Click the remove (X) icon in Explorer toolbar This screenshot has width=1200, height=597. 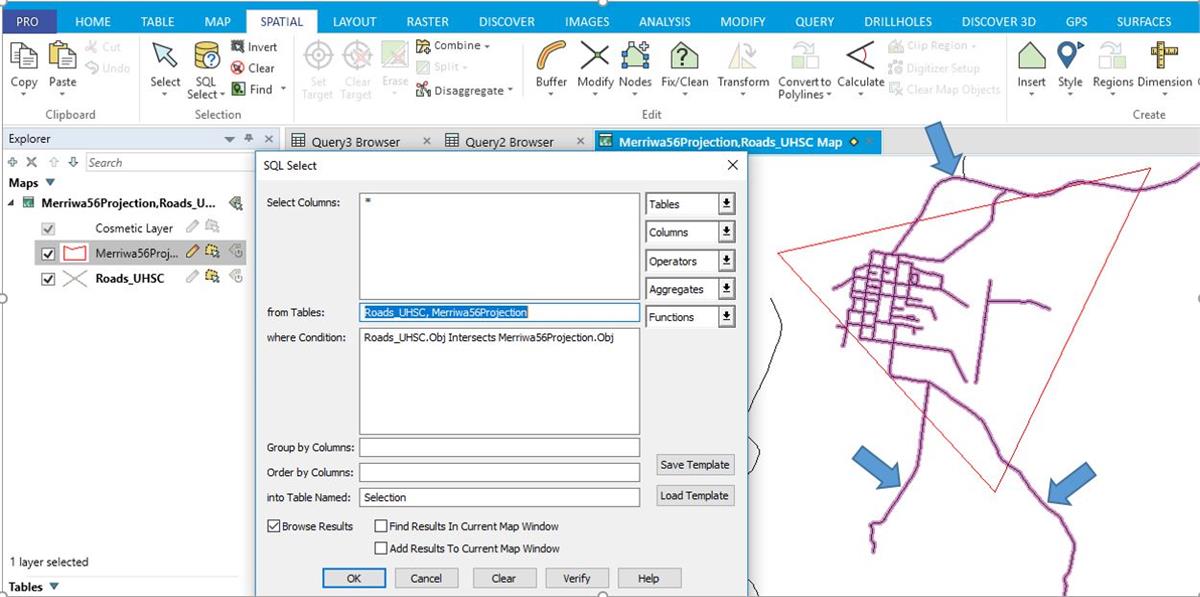pos(31,162)
